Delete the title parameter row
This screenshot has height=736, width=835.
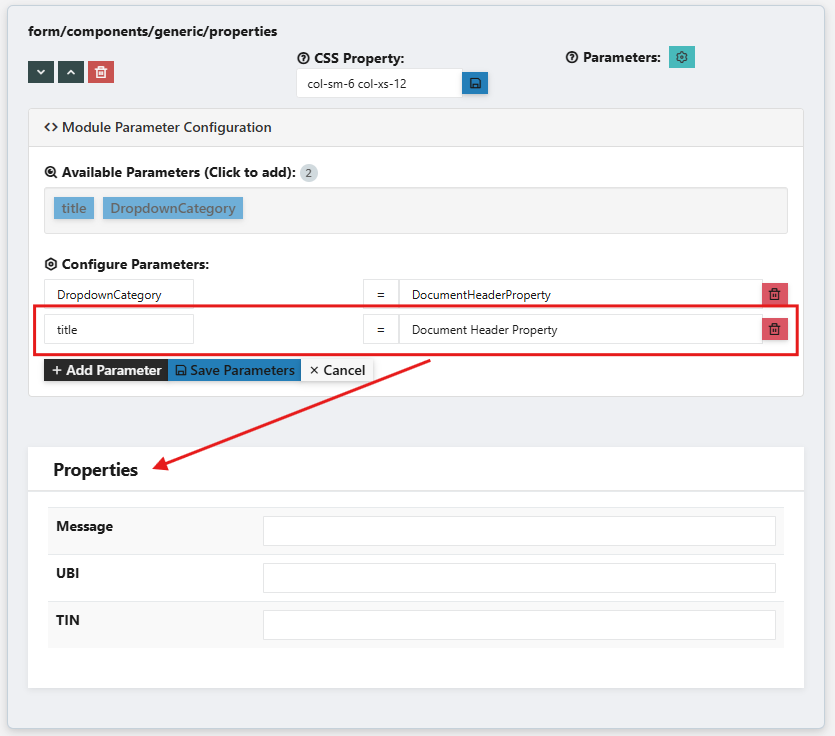coord(774,329)
